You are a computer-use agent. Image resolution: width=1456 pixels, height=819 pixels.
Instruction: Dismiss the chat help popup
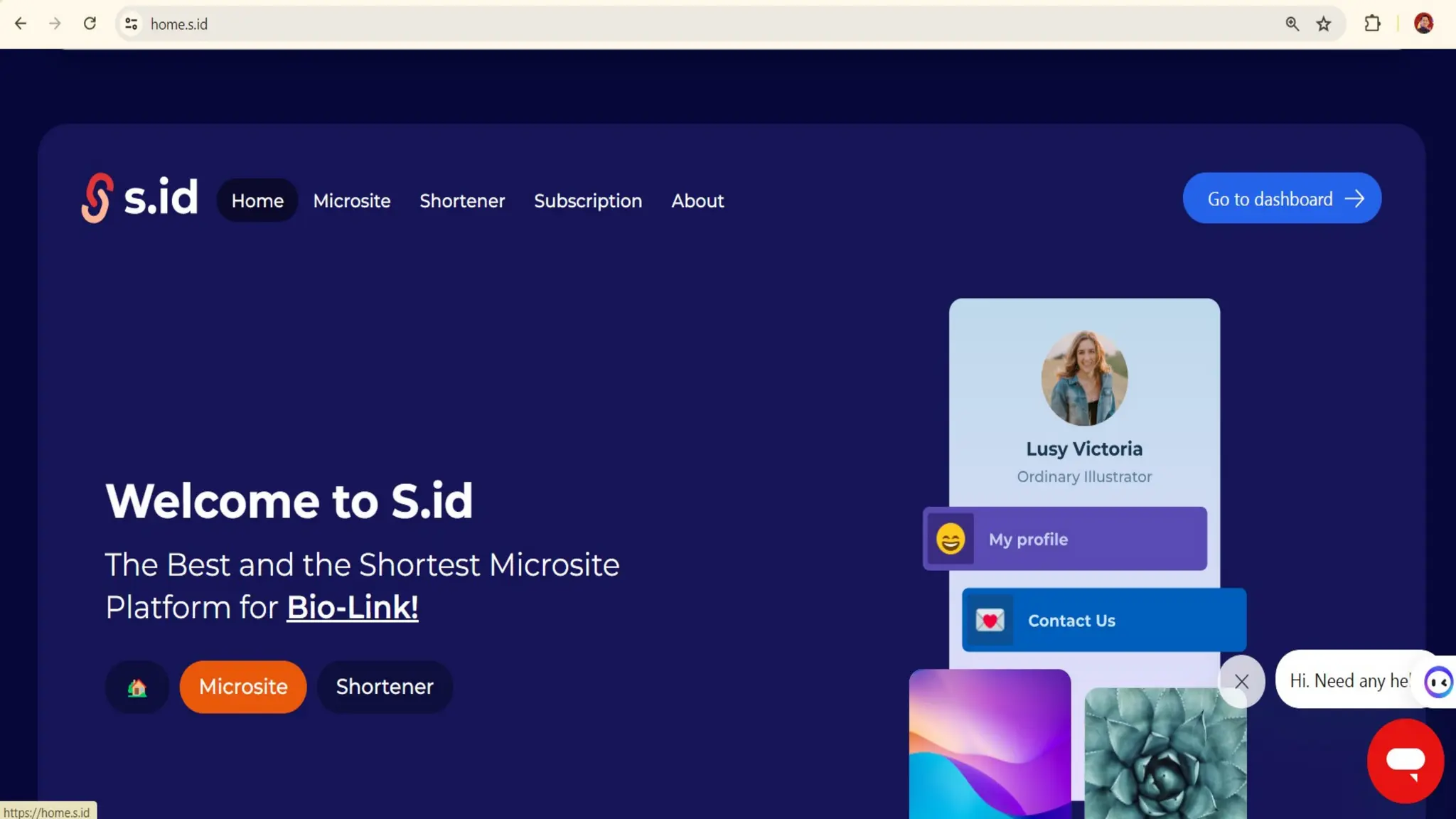(1241, 681)
